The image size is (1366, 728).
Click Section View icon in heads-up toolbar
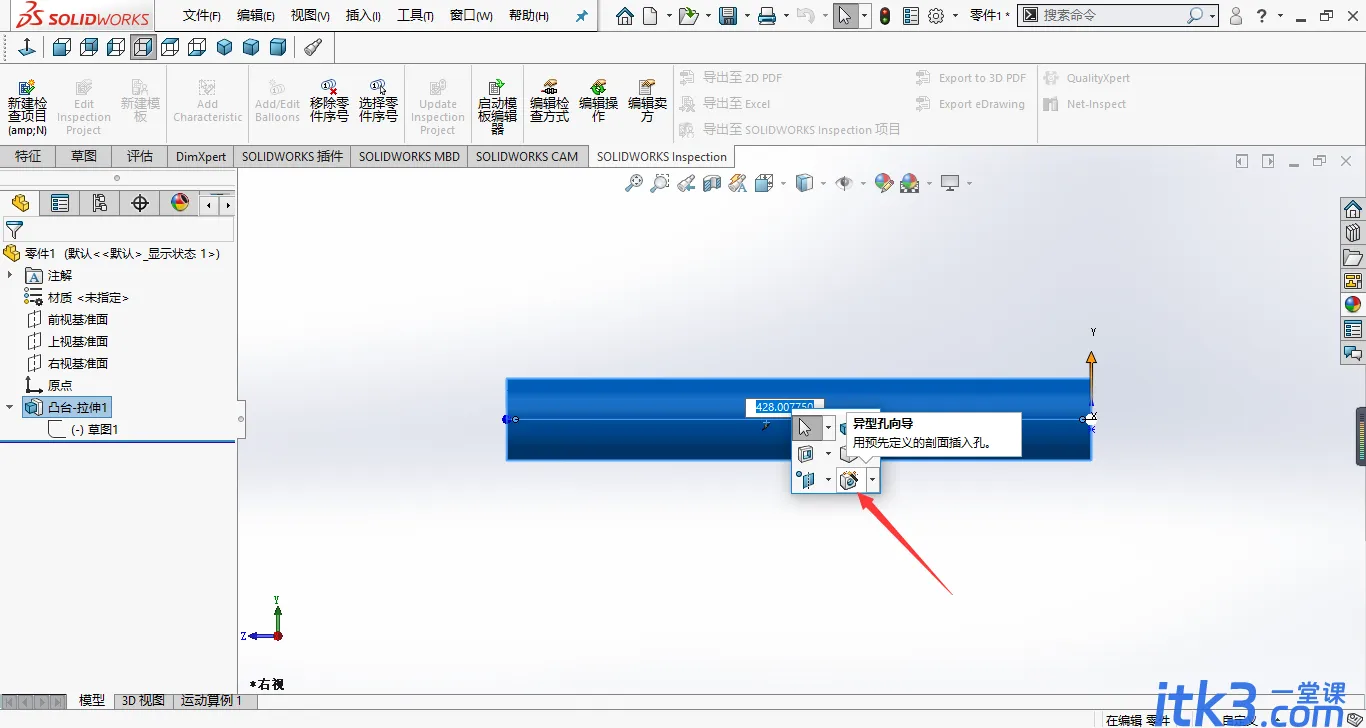tap(712, 183)
